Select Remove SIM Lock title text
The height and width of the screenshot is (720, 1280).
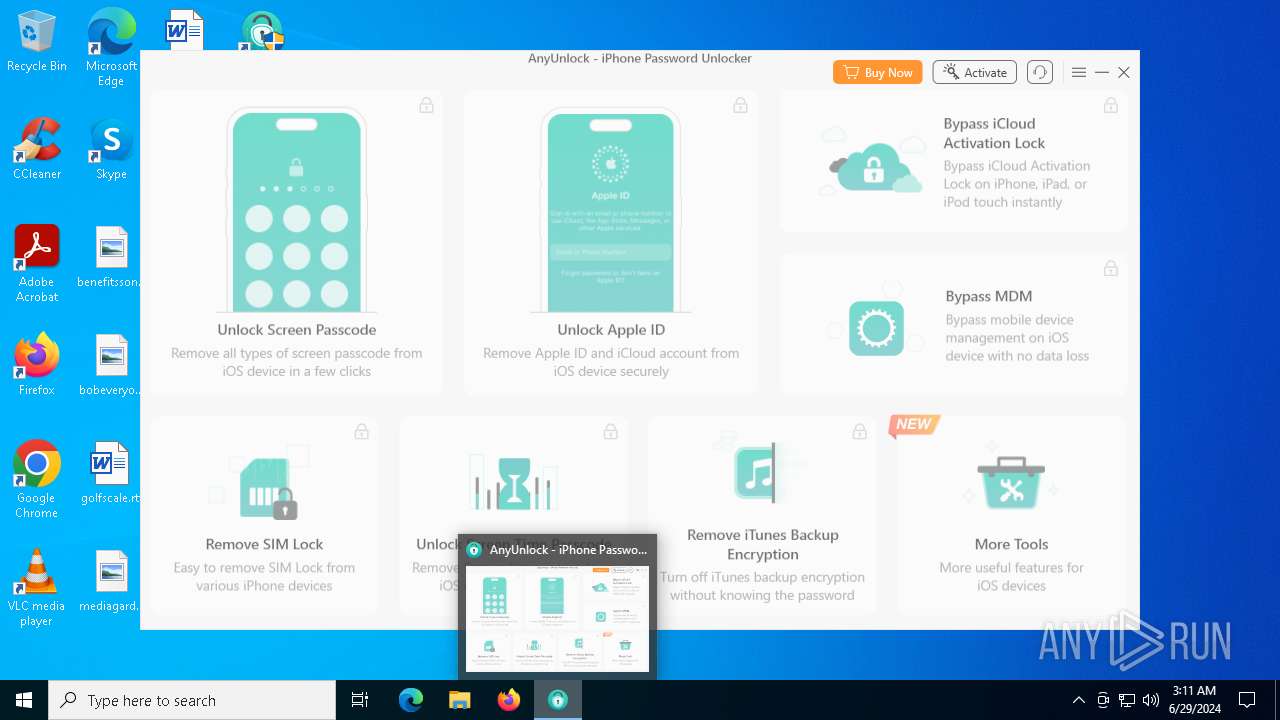click(x=265, y=544)
